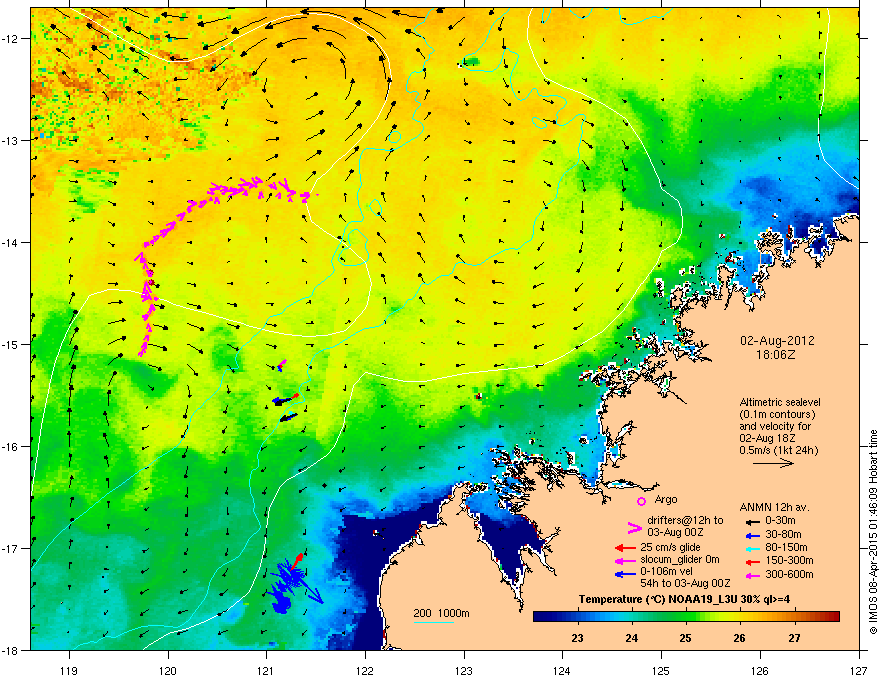Click the colorbar tick label 24
880x680 pixels.
631,638
